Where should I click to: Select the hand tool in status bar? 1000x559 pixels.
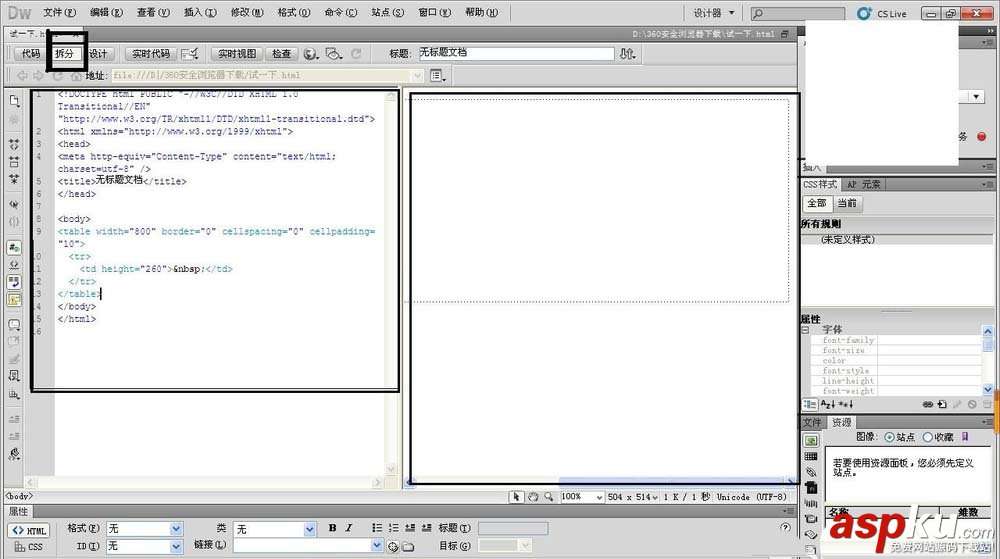tap(533, 497)
